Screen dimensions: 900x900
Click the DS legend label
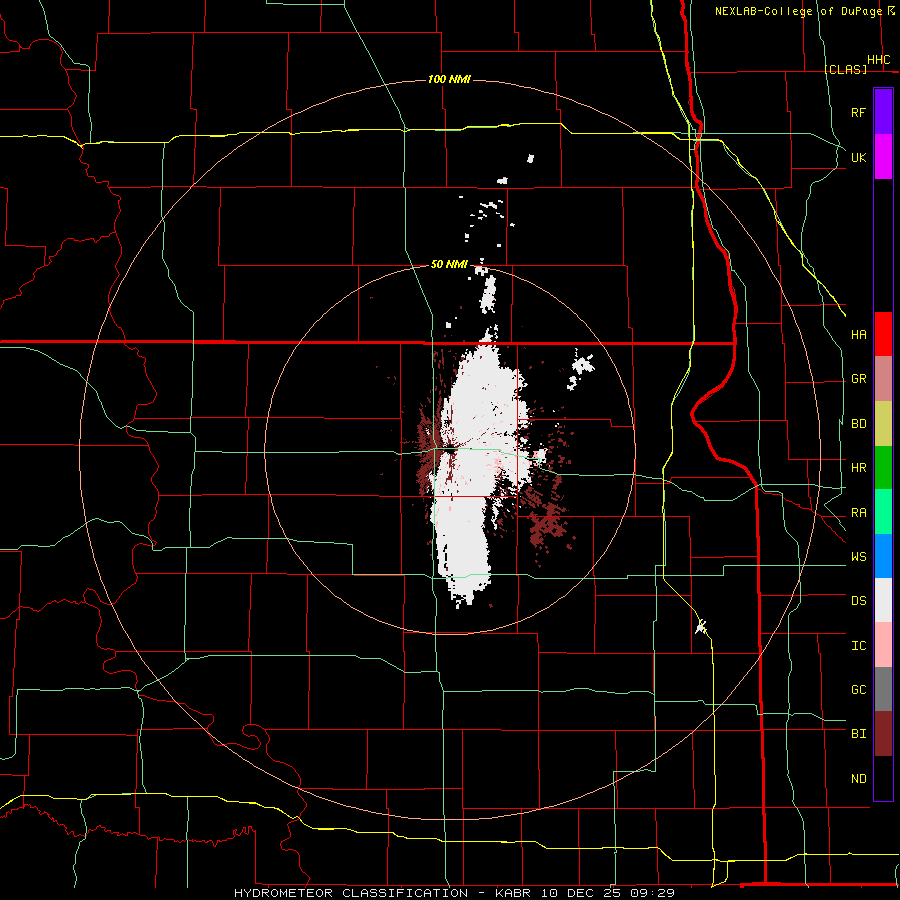click(x=859, y=601)
